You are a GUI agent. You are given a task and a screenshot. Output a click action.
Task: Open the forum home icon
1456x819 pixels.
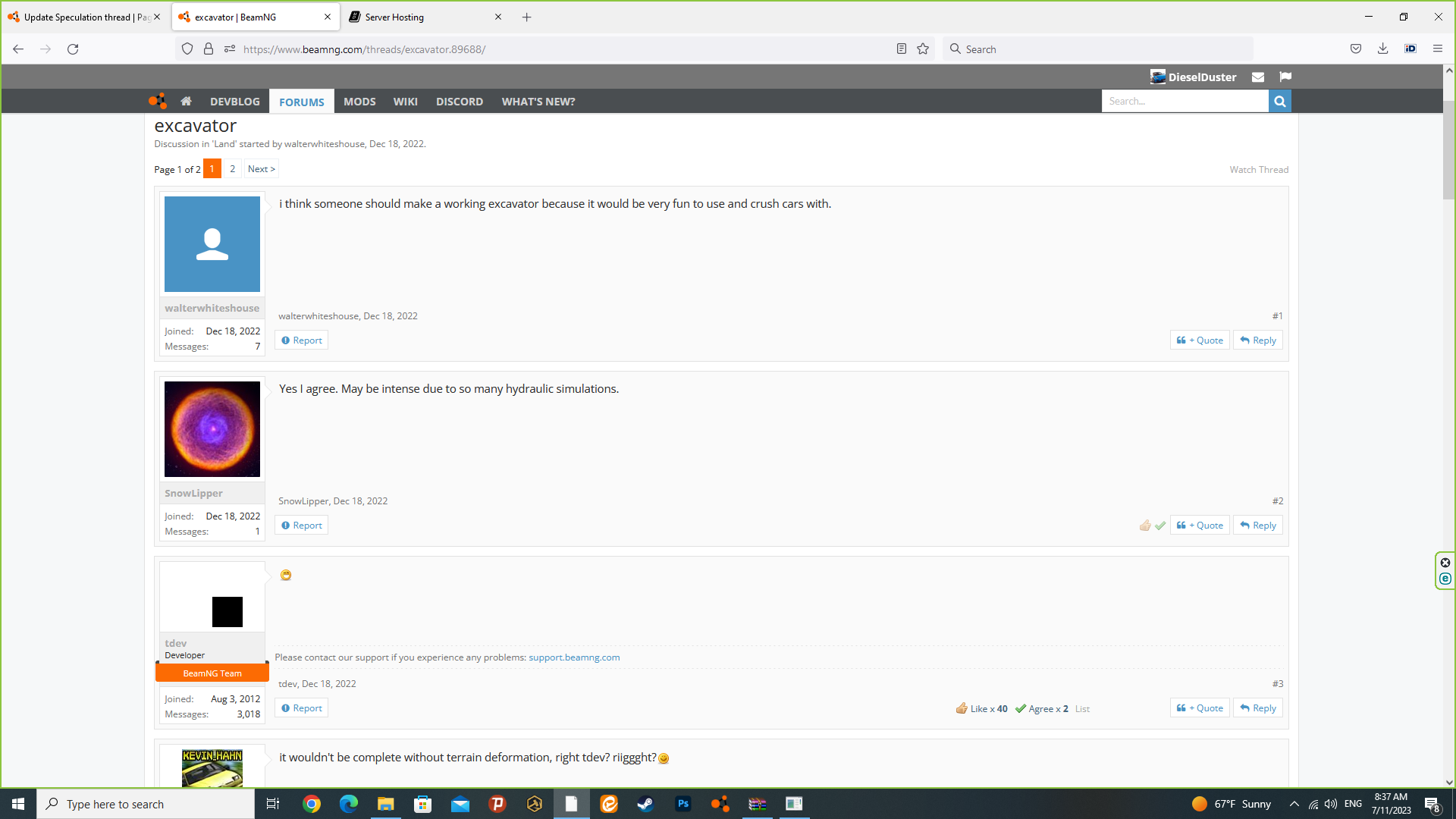(x=186, y=101)
